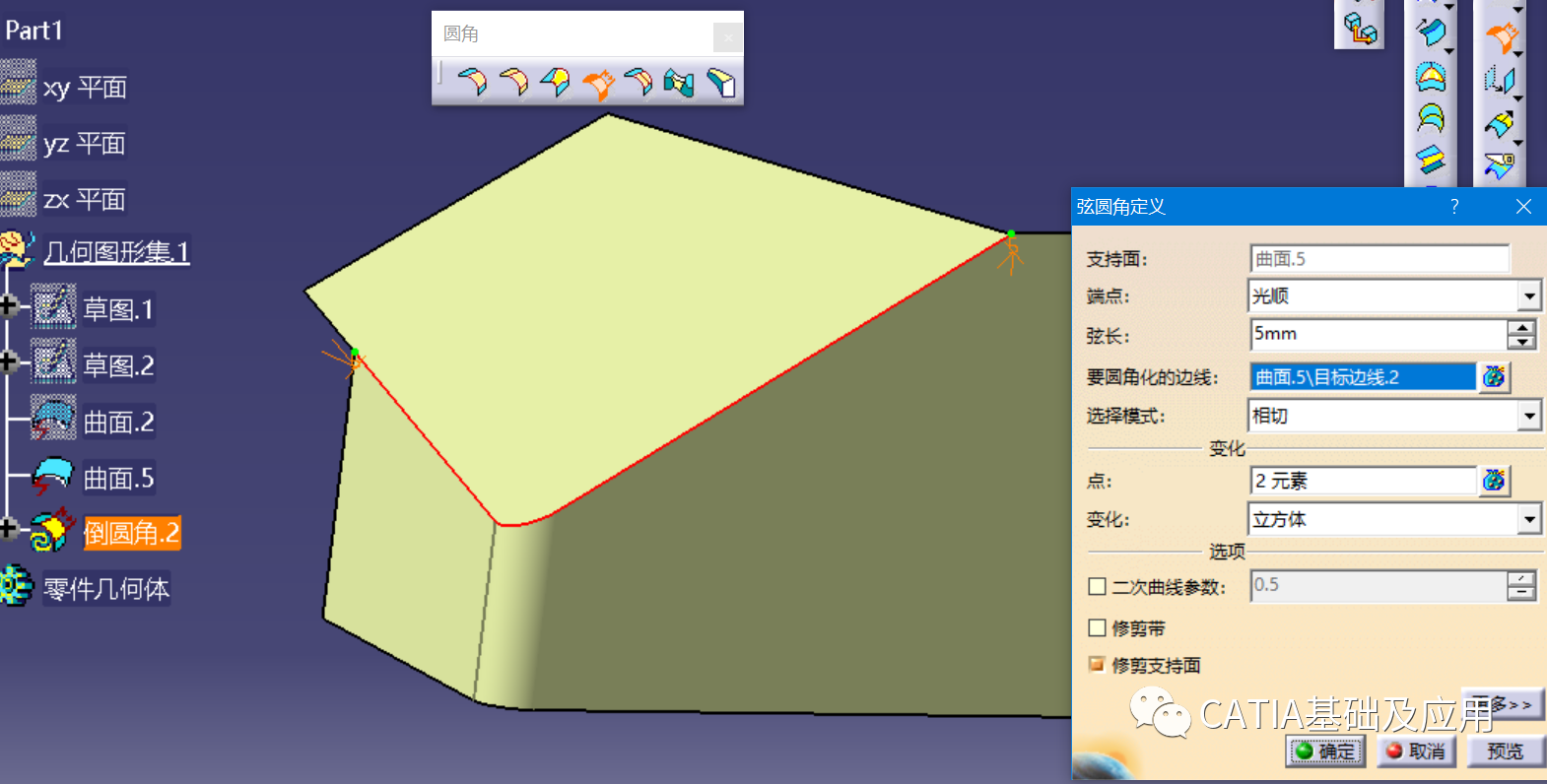The width and height of the screenshot is (1547, 784).
Task: Click the 几何图形集.1 geometric set icon
Action: click(18, 250)
